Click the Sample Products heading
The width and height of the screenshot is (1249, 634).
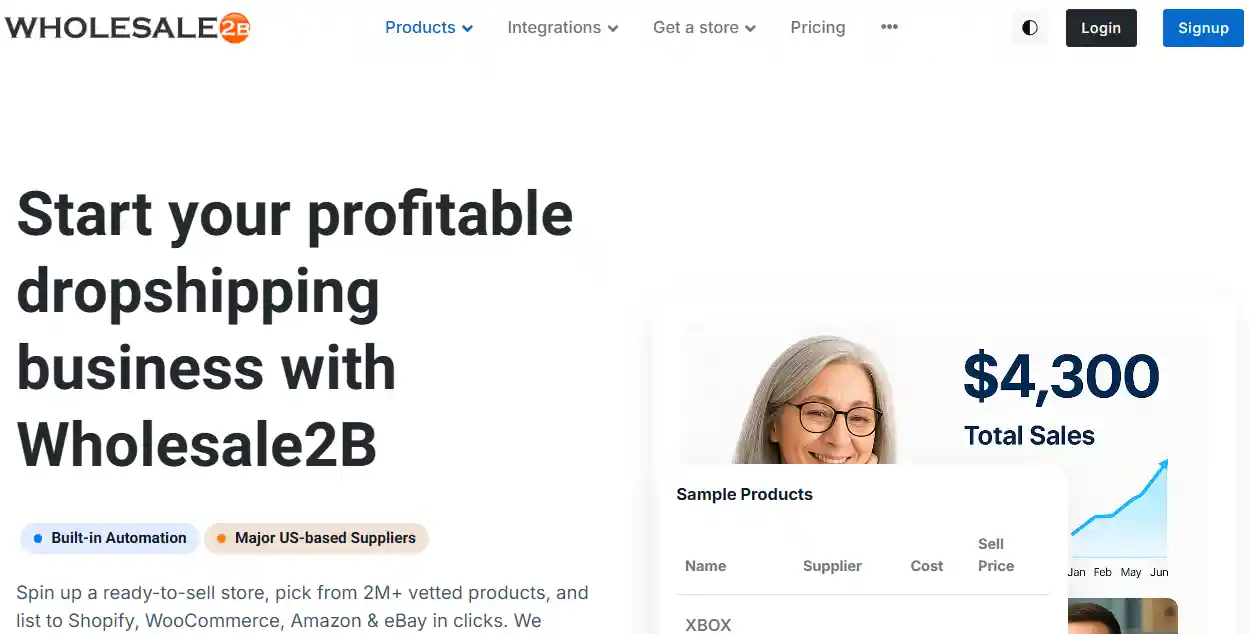pyautogui.click(x=744, y=494)
